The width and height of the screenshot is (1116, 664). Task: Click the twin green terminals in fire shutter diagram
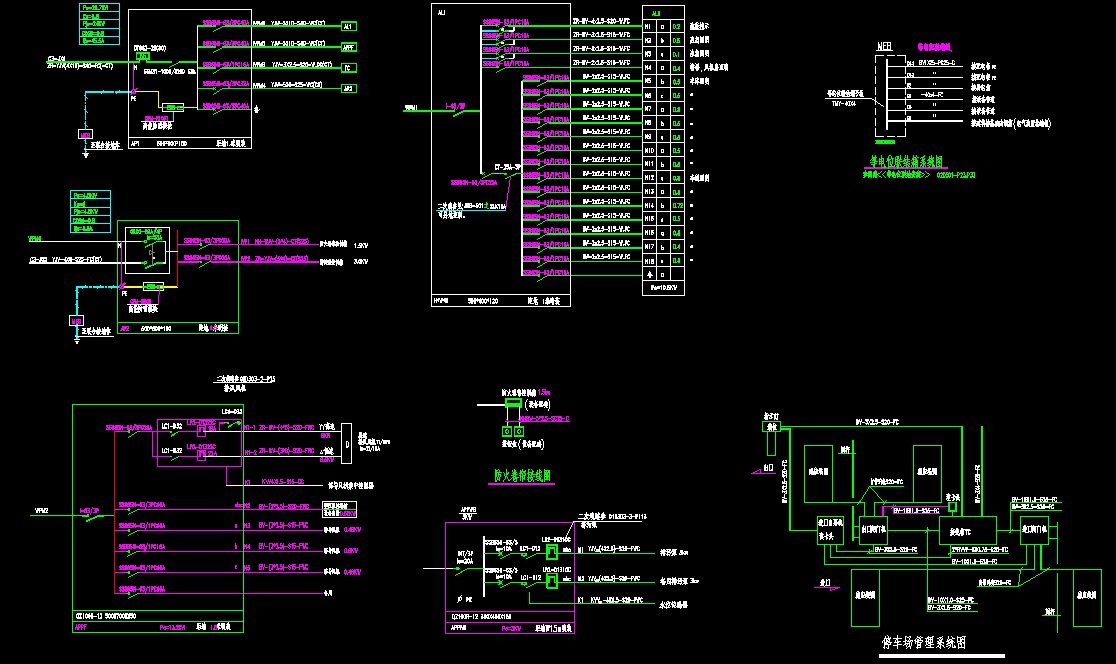coord(512,432)
